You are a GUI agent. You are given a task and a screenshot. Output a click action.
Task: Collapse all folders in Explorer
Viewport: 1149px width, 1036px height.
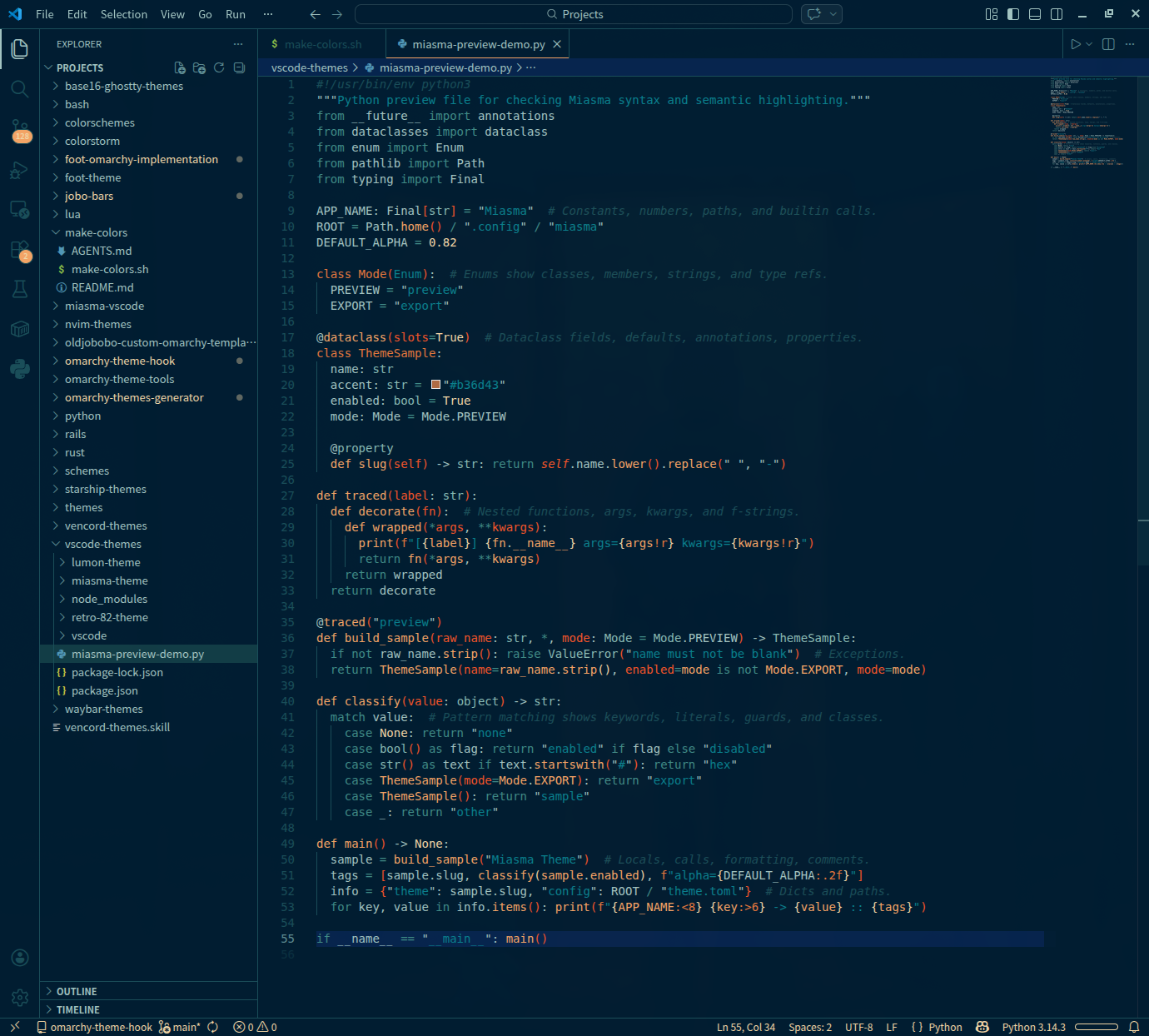click(x=239, y=67)
